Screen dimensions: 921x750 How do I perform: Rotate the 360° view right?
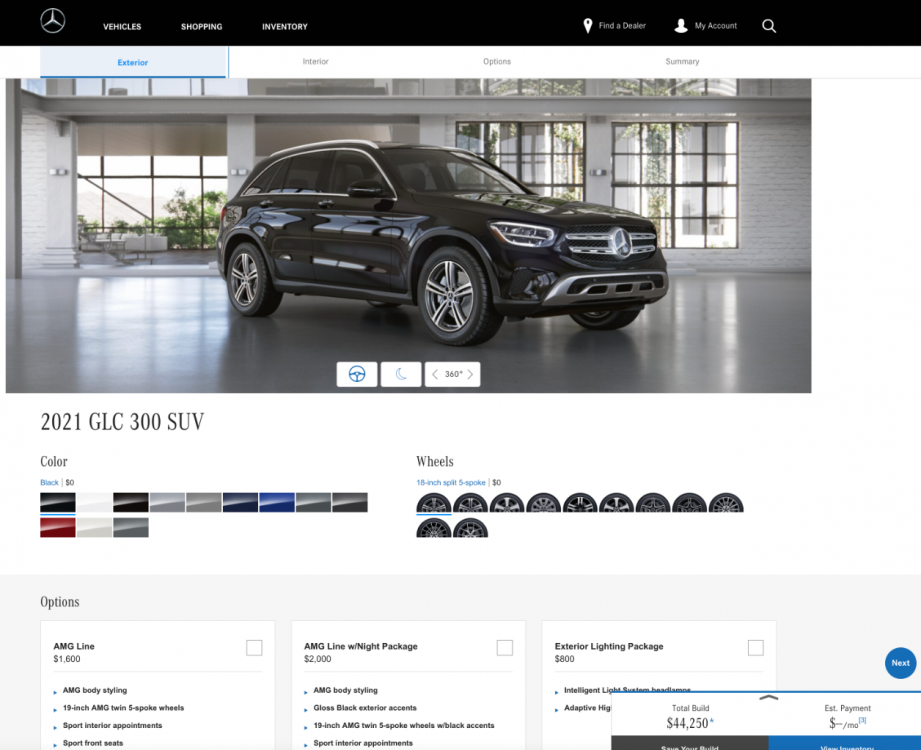471,374
